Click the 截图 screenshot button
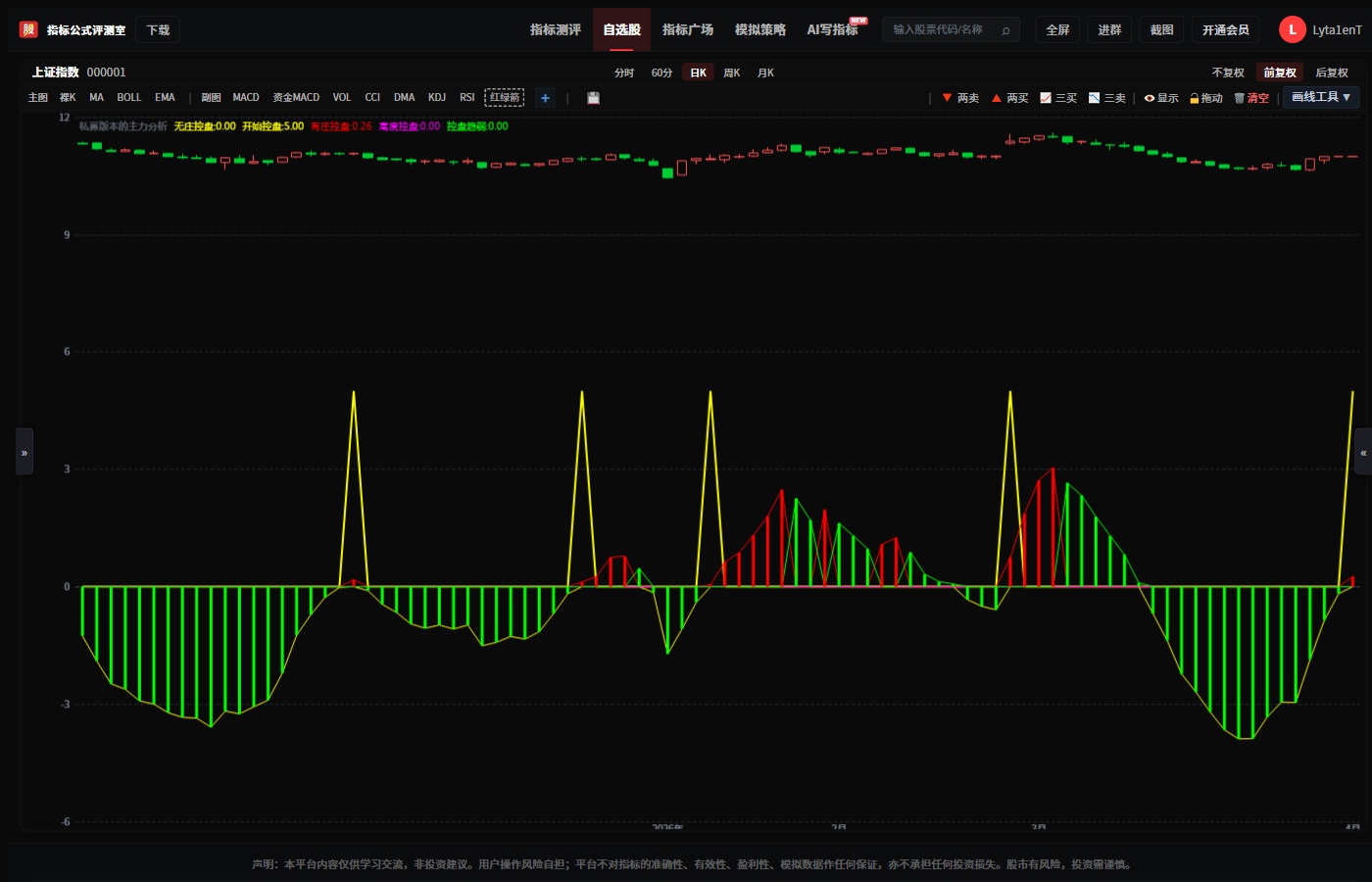This screenshot has width=1372, height=882. pyautogui.click(x=1161, y=30)
